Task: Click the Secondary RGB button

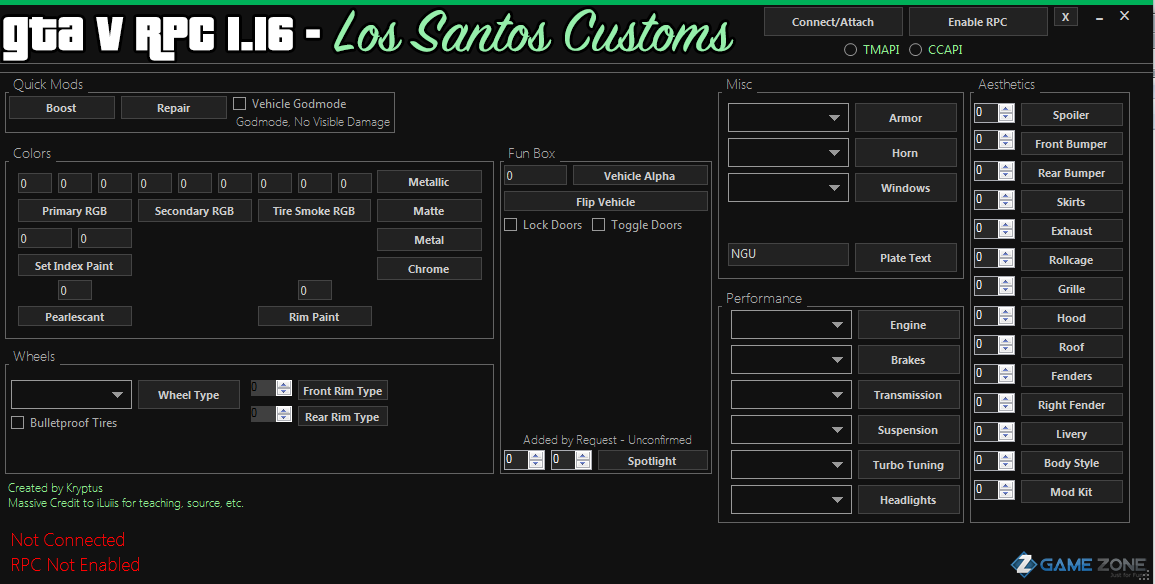Action: point(194,211)
